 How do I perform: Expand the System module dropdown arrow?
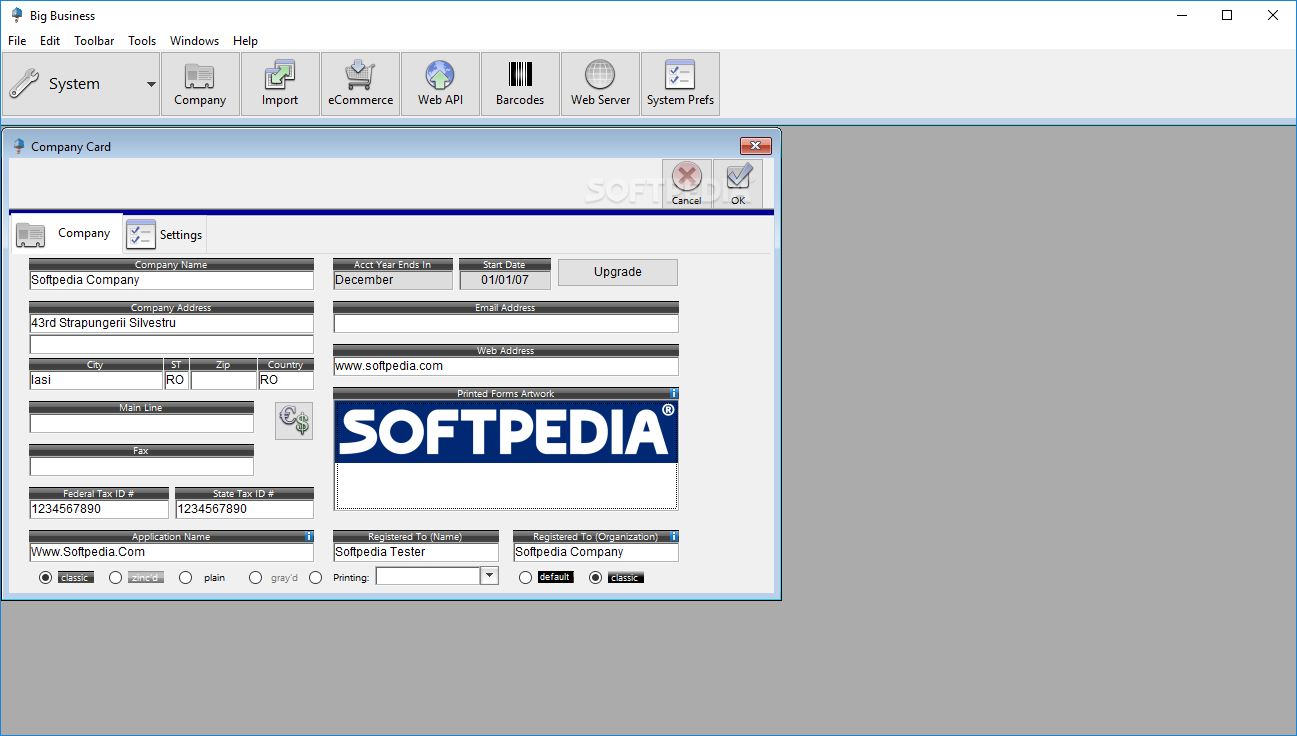(x=151, y=84)
